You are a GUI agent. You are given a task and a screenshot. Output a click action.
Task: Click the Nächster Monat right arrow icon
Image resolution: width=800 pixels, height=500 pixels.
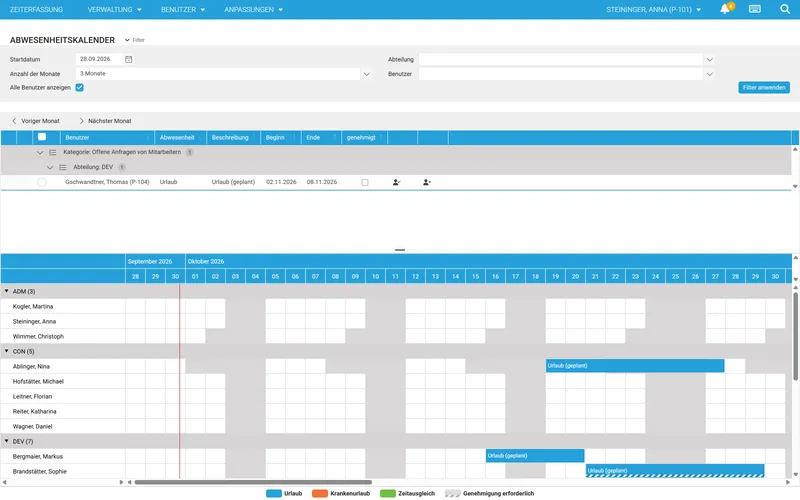[x=81, y=121]
